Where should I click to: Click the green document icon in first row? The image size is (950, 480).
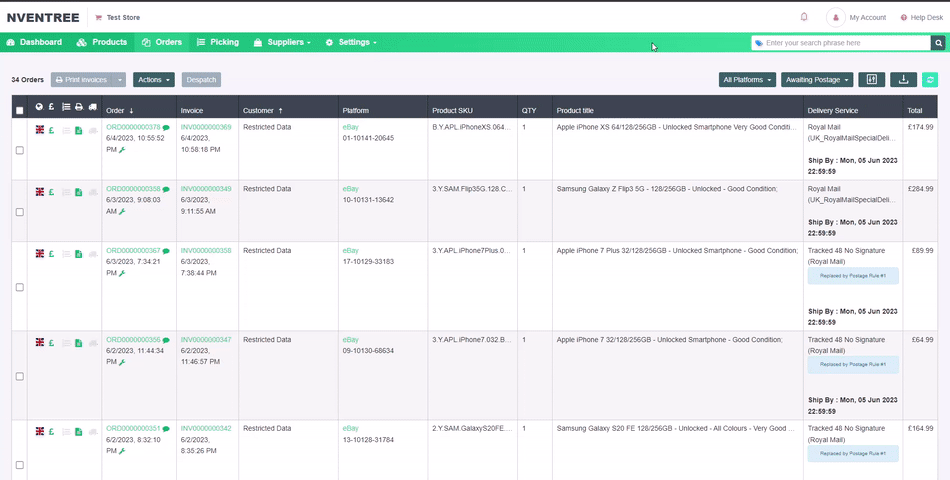click(78, 130)
